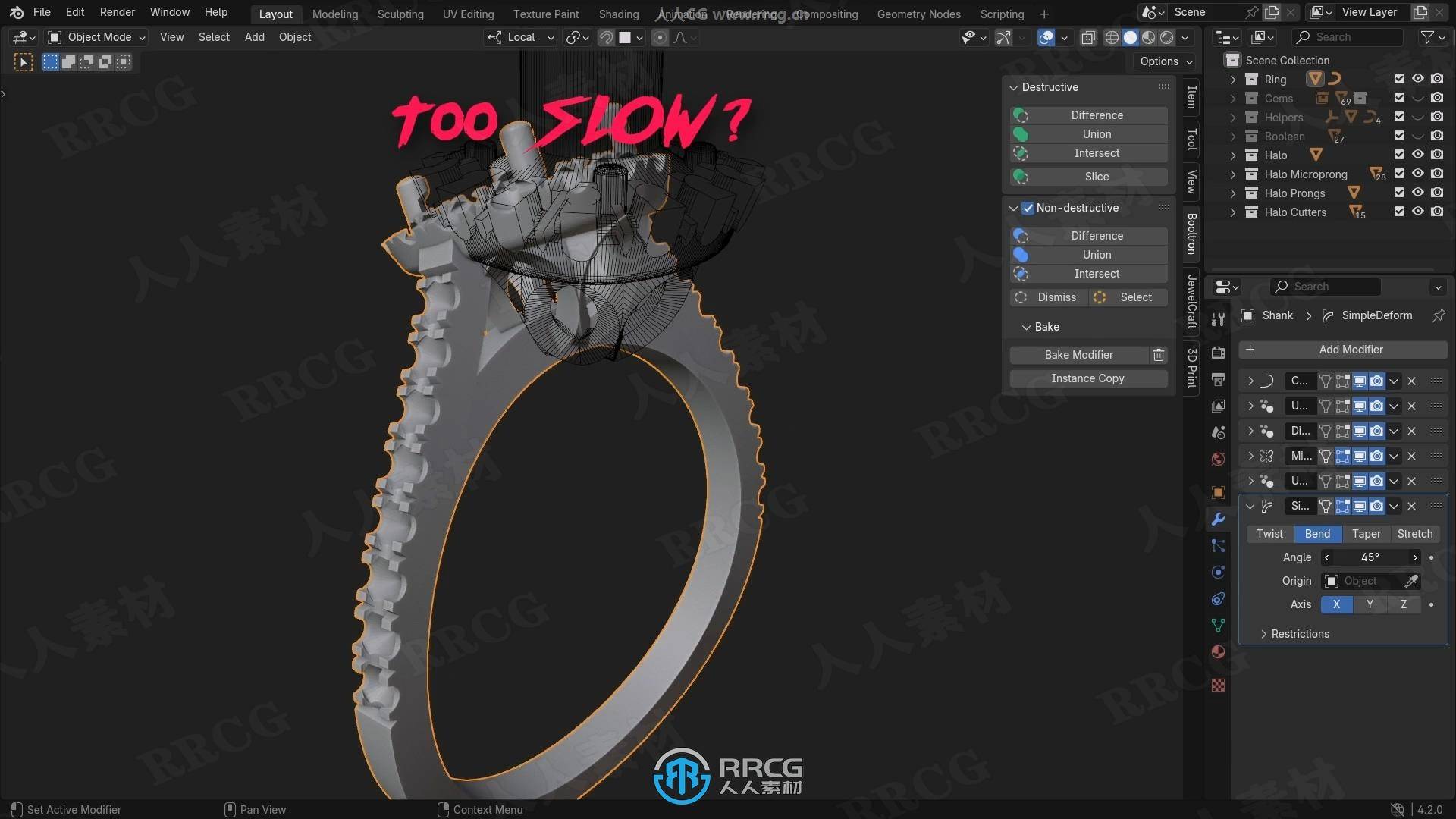Open the Render properties tab icon

1218,353
